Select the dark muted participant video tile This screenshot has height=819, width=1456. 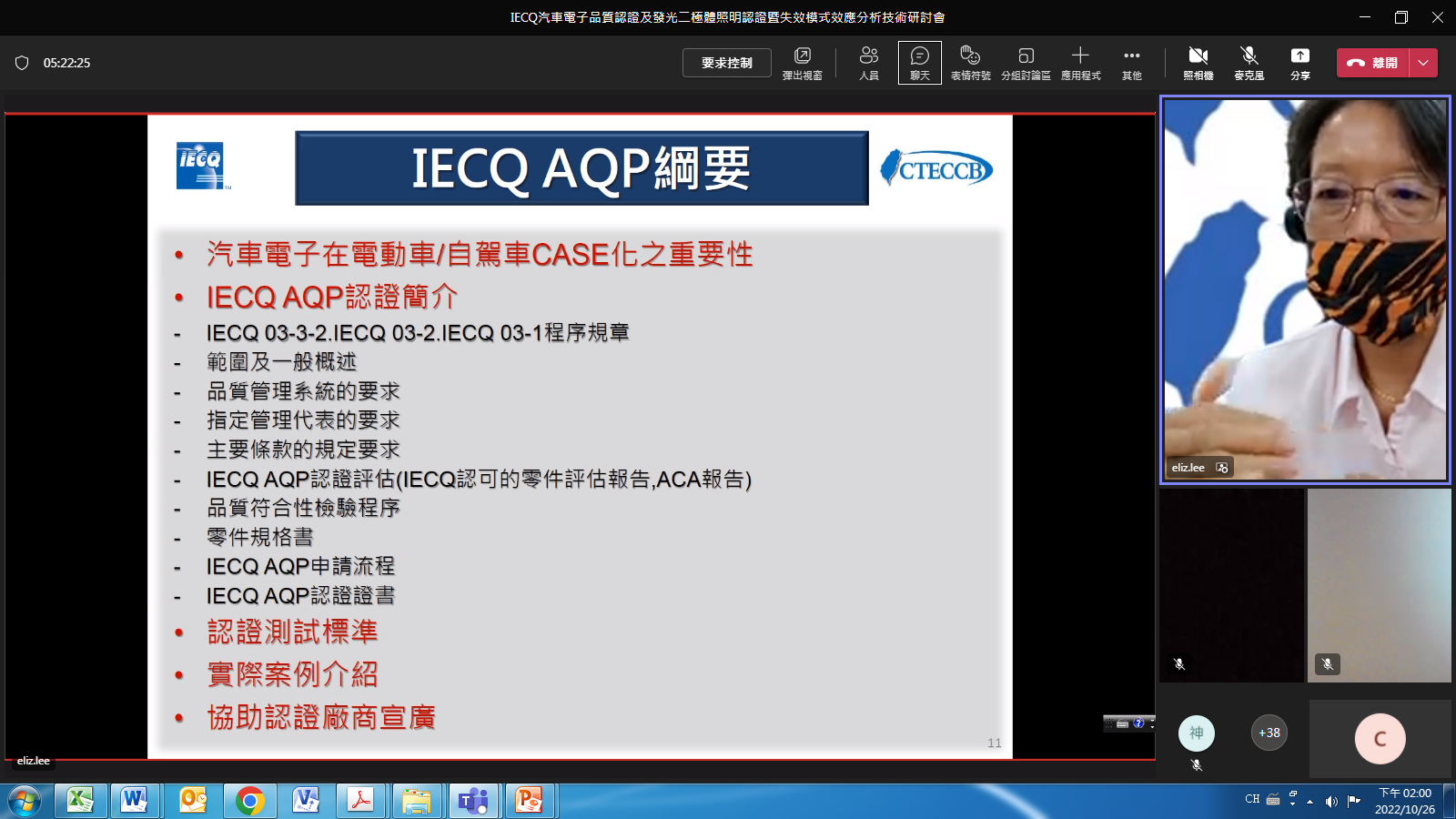pyautogui.click(x=1232, y=585)
